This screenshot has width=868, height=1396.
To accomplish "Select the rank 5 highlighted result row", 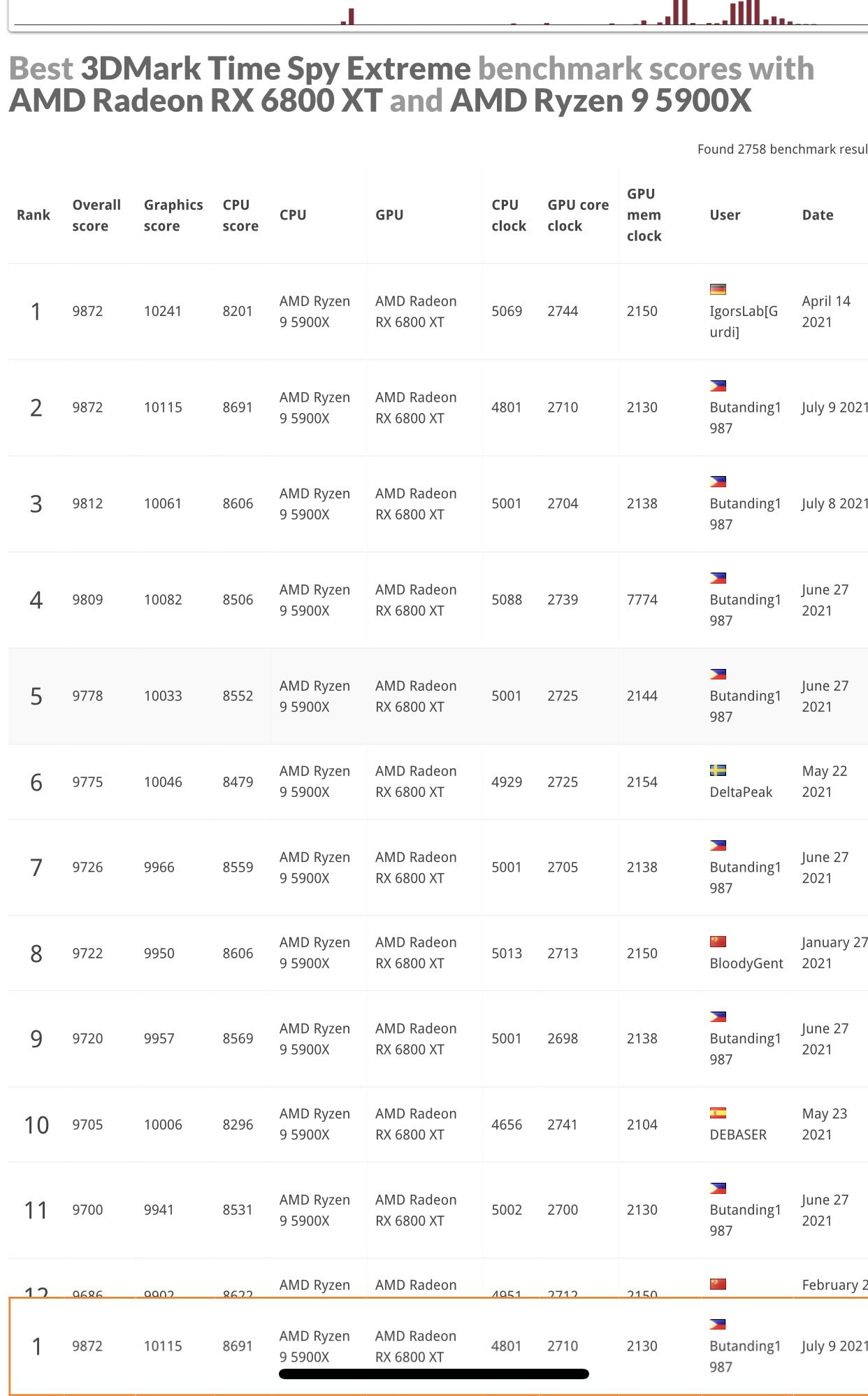I will click(x=438, y=696).
